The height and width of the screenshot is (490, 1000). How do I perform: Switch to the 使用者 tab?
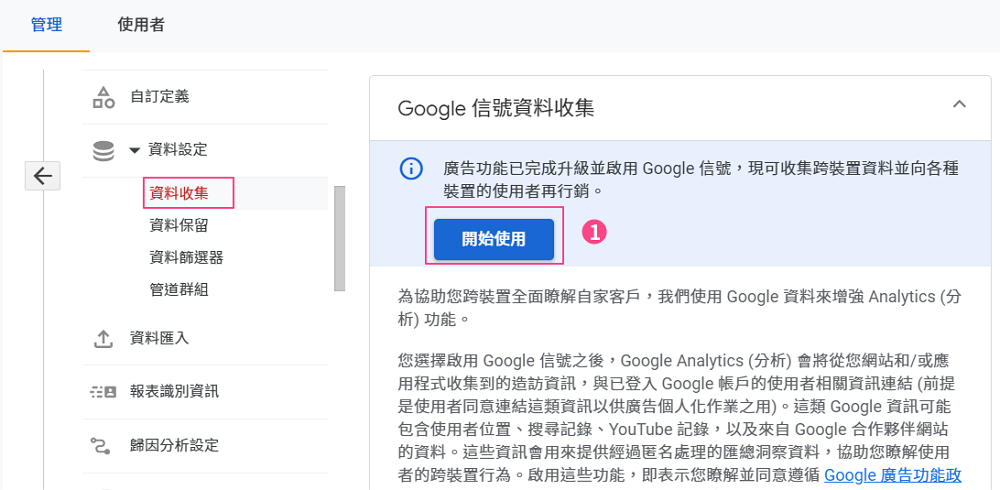(x=141, y=25)
